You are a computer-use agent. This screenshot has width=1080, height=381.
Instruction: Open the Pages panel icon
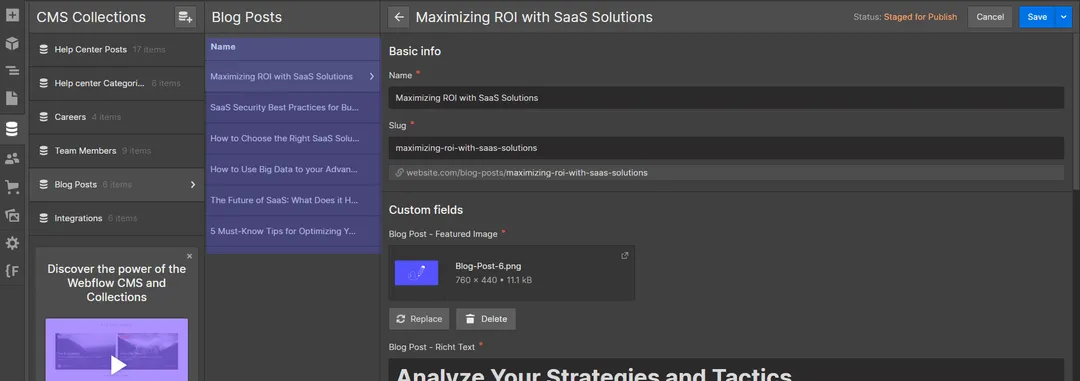tap(12, 99)
